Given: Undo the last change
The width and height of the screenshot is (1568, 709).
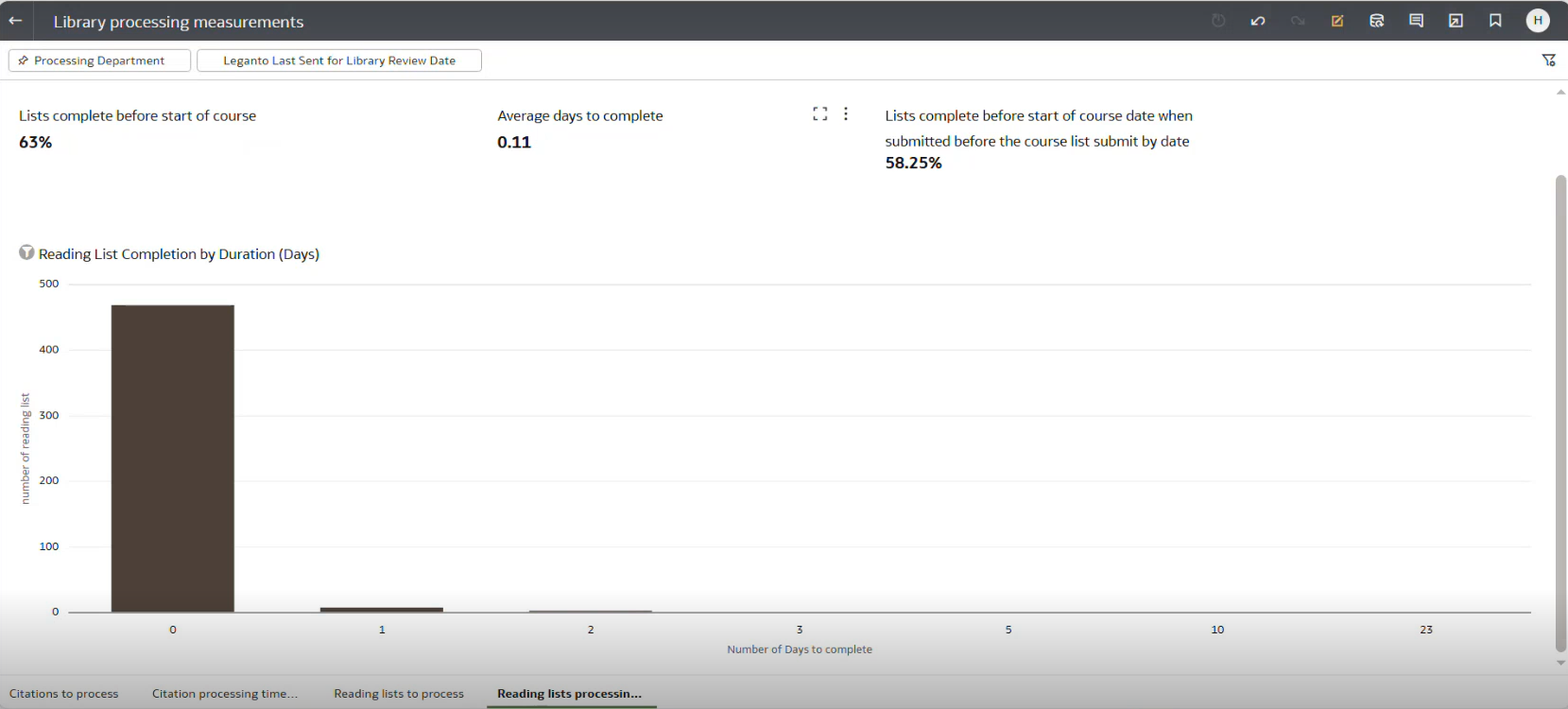Looking at the screenshot, I should (x=1258, y=21).
